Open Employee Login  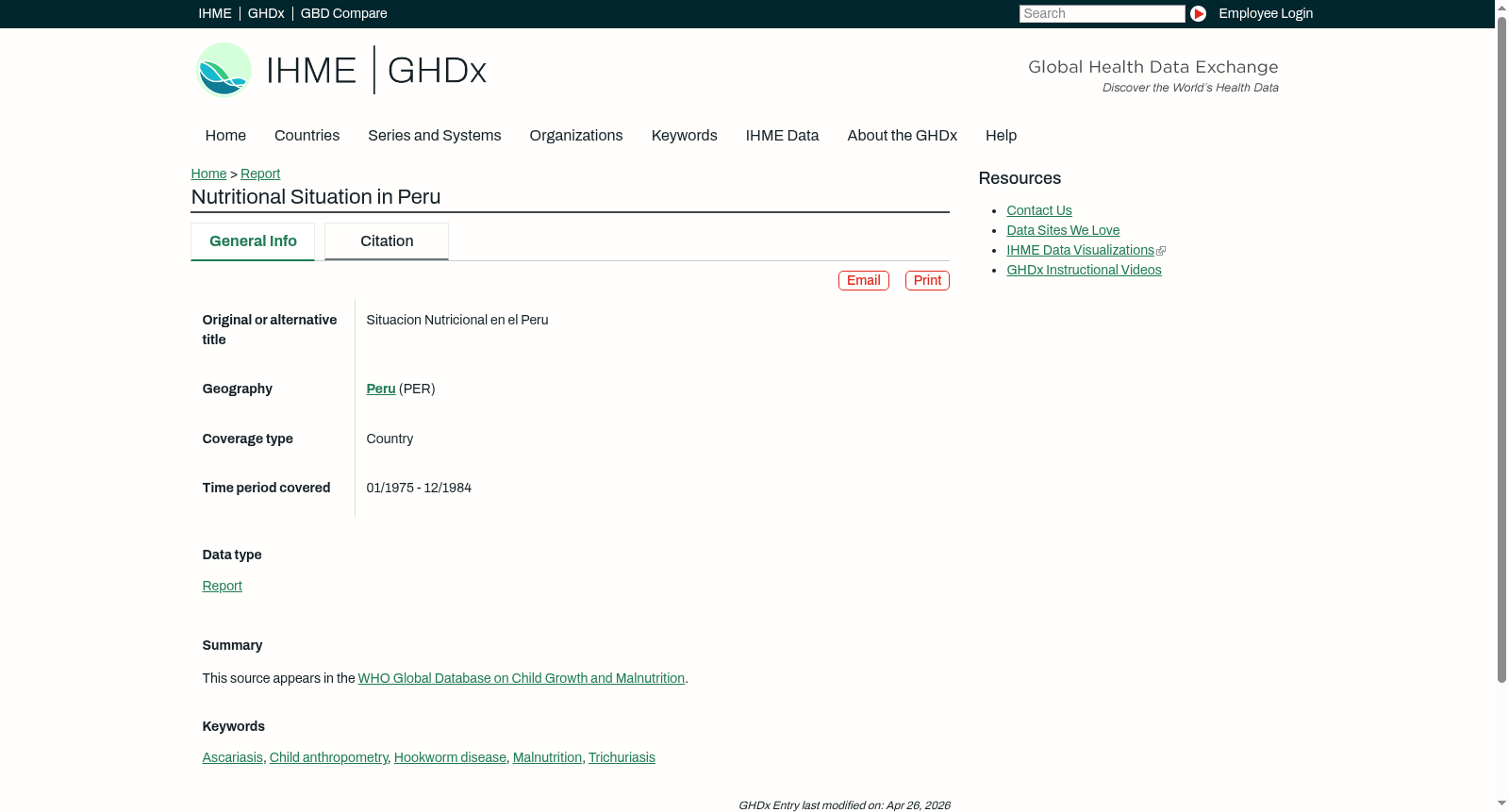coord(1266,13)
